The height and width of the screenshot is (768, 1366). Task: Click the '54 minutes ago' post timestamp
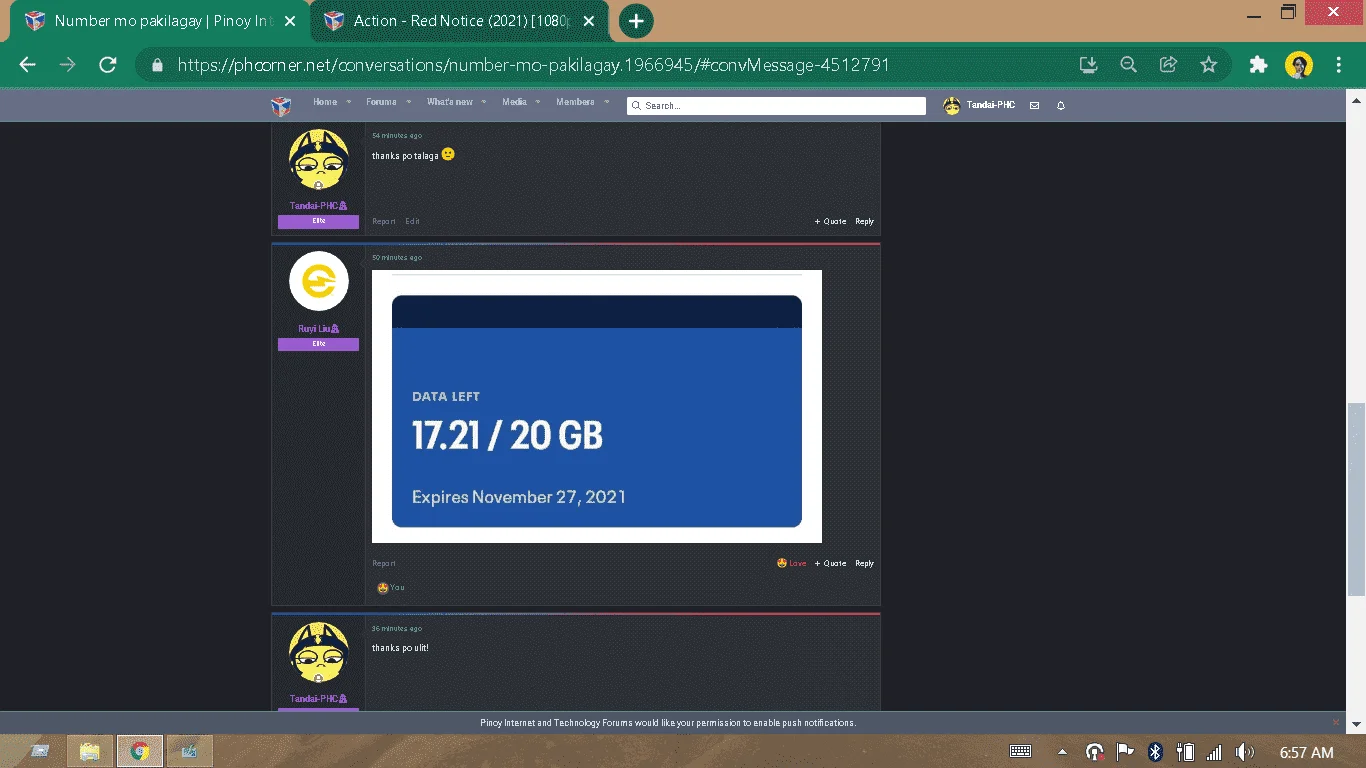coord(397,135)
